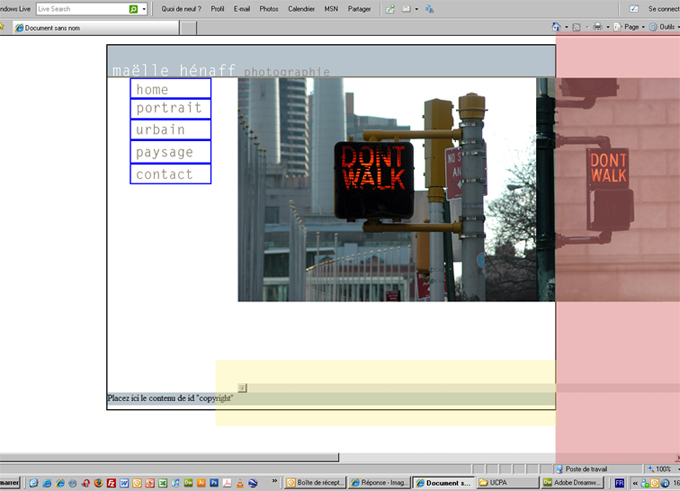Click the Windows Live translate icon
The width and height of the screenshot is (680, 491).
click(x=429, y=9)
